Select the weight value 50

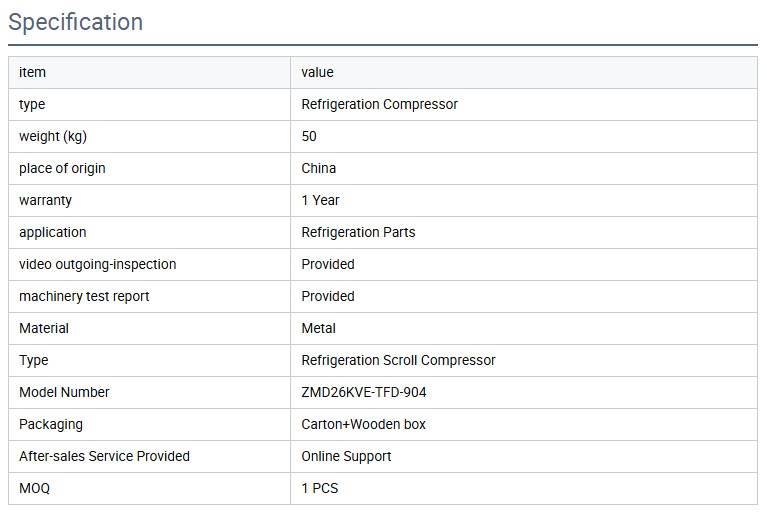coord(309,136)
